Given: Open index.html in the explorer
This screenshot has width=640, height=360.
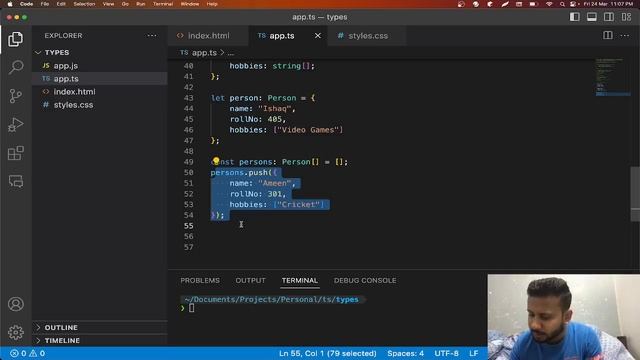Looking at the screenshot, I should pos(74,92).
